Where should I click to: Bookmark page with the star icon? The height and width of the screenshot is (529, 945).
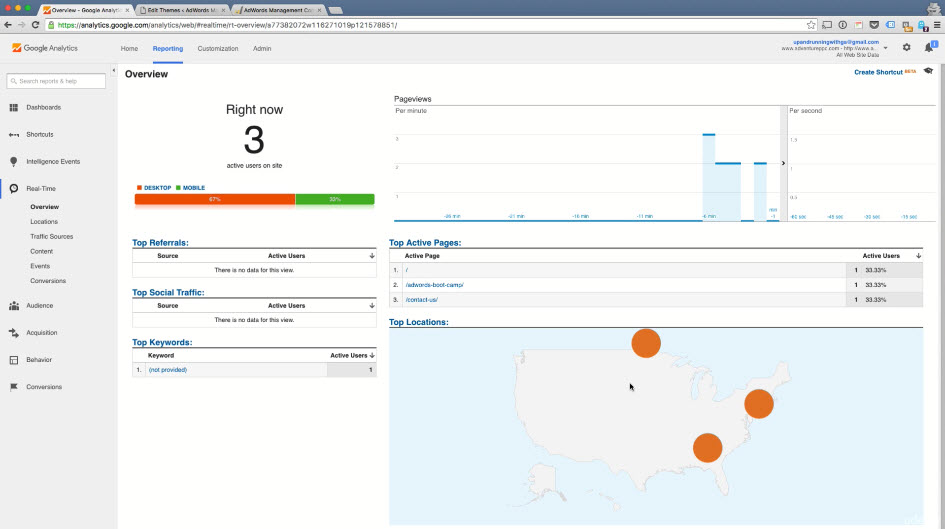[x=811, y=24]
